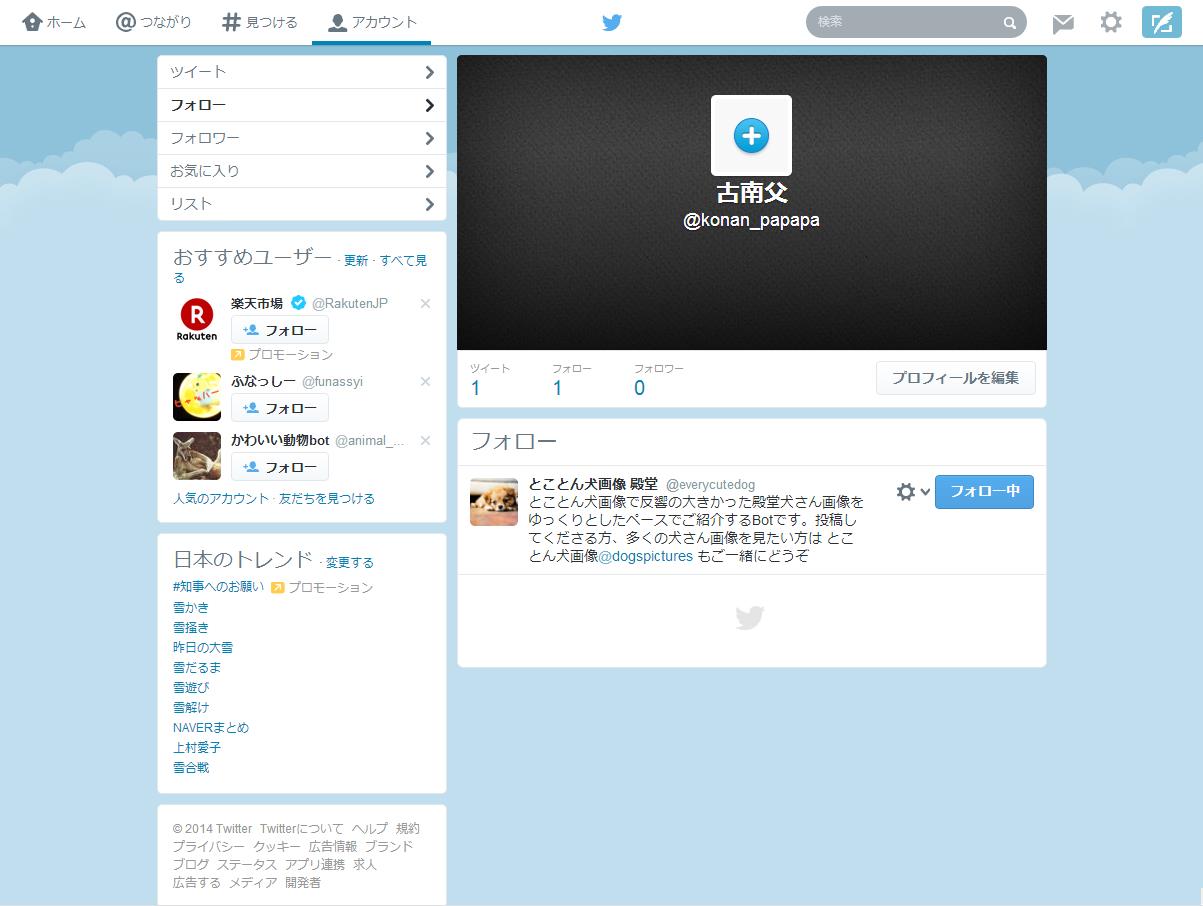Open フォロー list in sidebar

(302, 105)
